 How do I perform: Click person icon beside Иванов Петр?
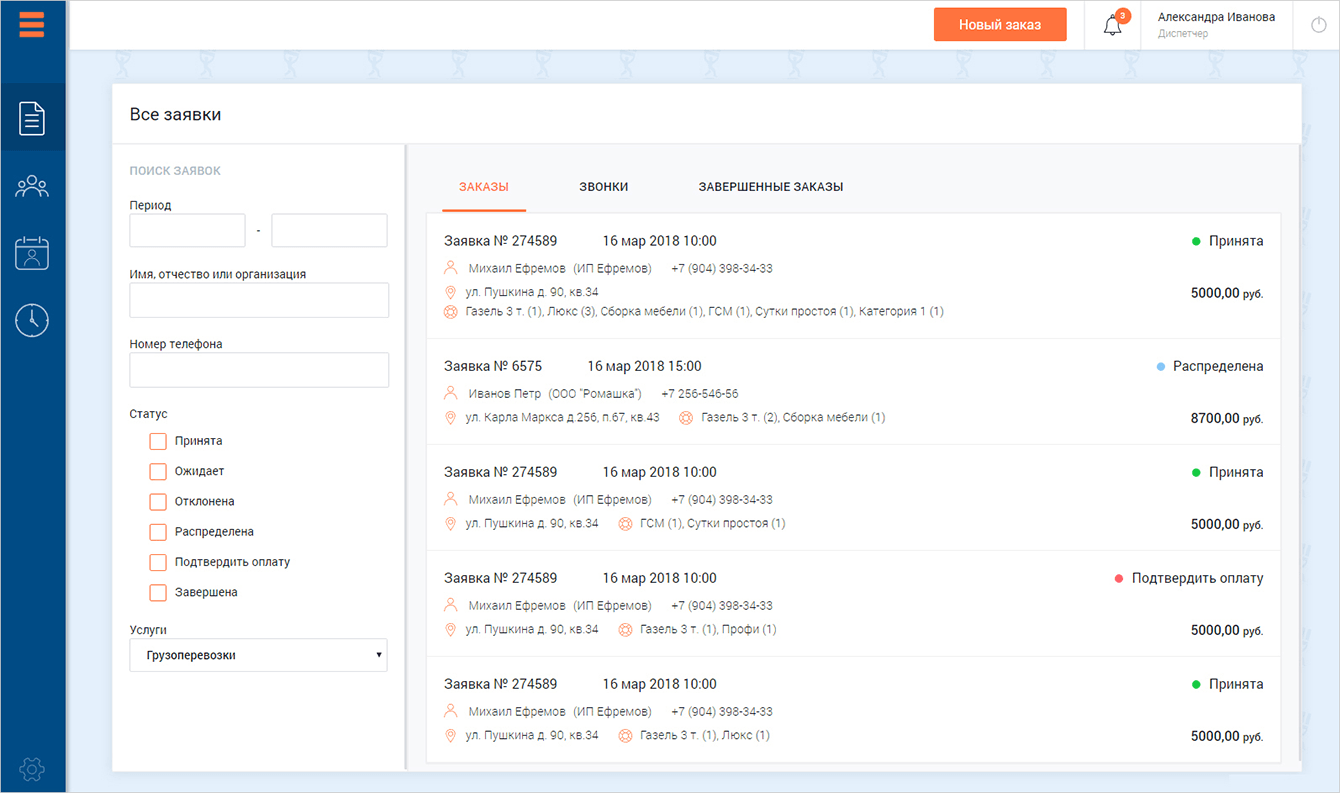451,393
